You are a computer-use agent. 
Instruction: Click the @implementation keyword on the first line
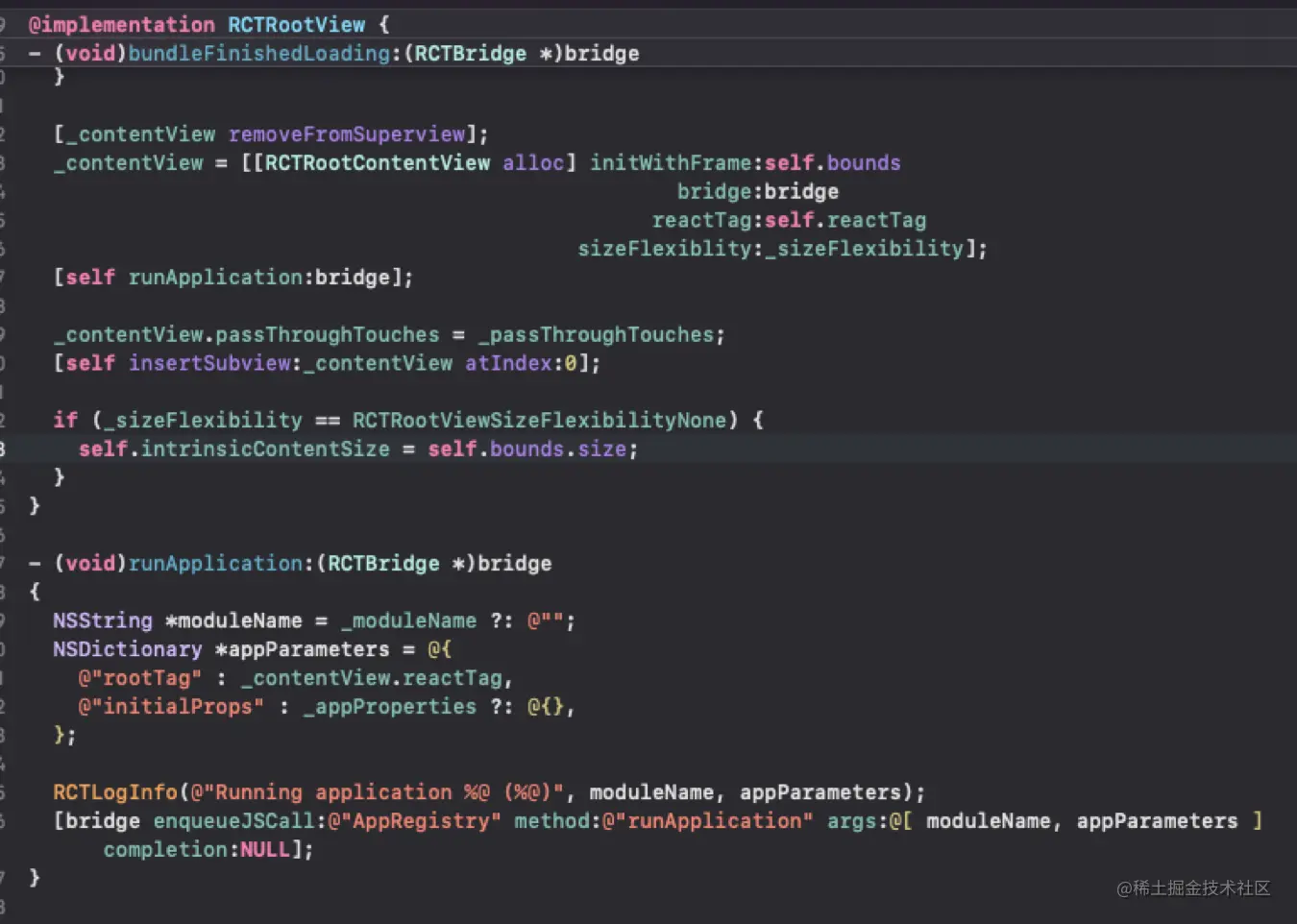click(x=122, y=25)
